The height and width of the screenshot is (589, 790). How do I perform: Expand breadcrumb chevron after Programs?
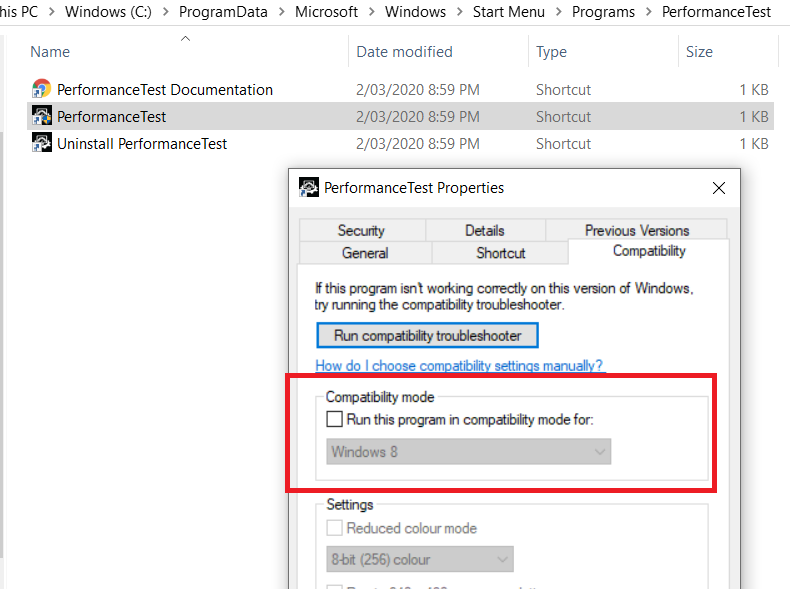pos(648,12)
